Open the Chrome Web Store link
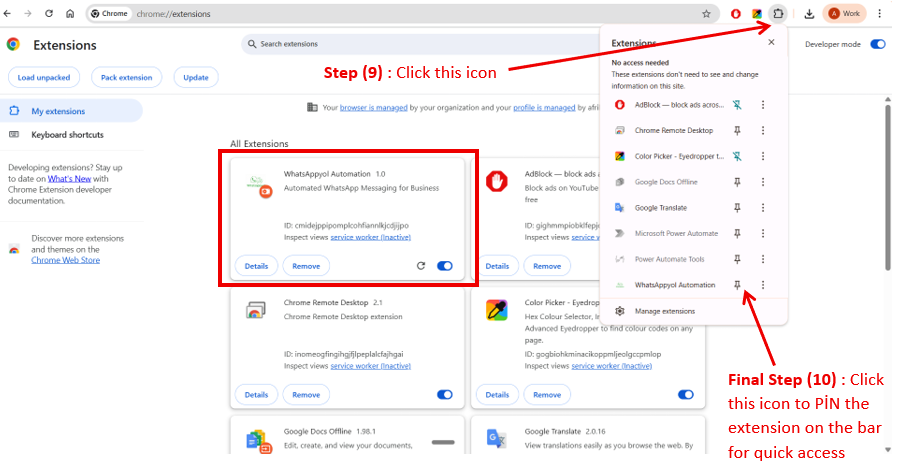The height and width of the screenshot is (468, 902). click(65, 260)
